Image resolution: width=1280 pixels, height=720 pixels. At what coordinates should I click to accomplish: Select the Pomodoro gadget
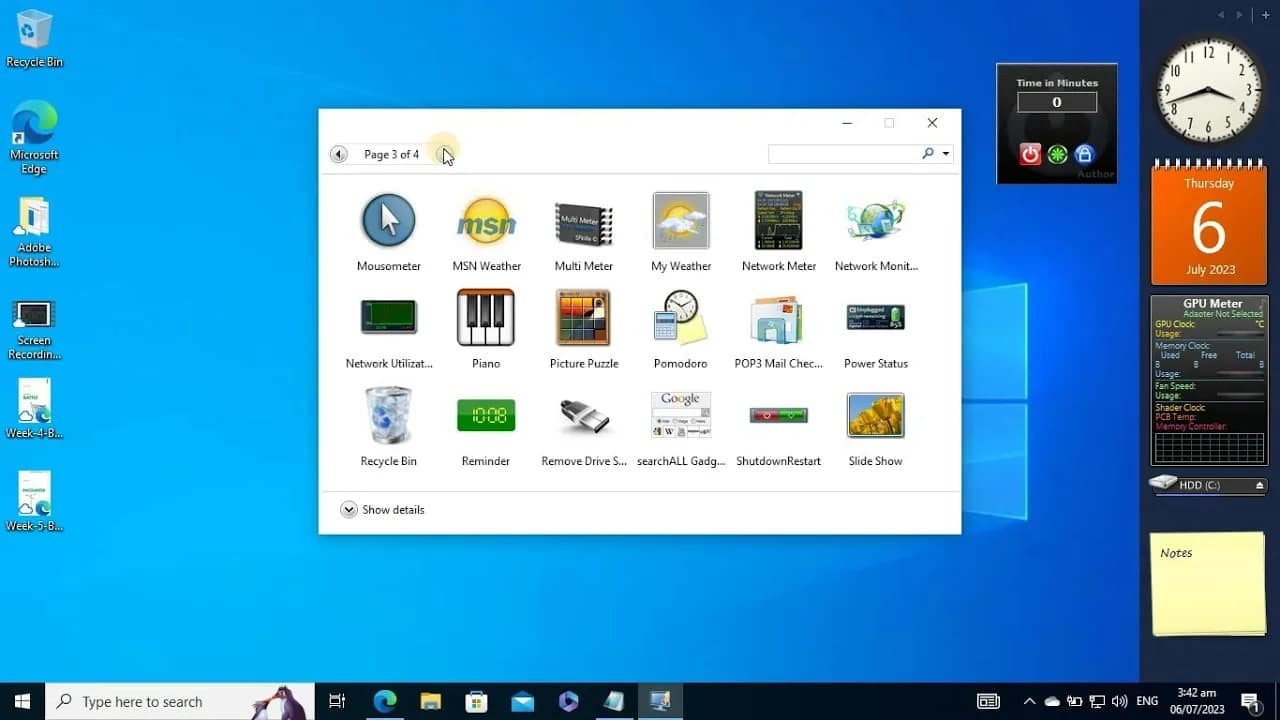pos(681,318)
